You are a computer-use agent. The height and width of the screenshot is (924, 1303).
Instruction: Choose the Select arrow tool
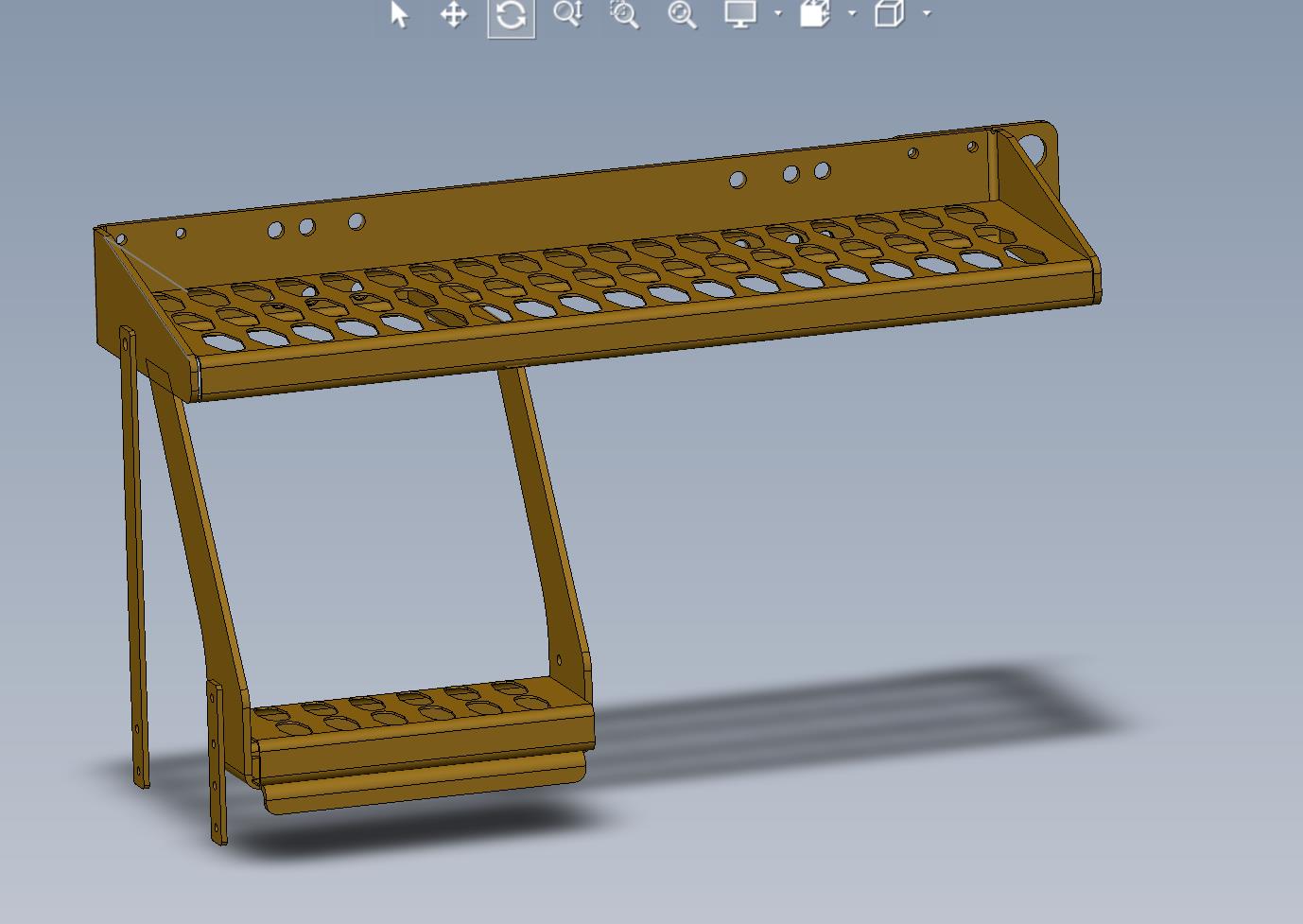pyautogui.click(x=399, y=14)
